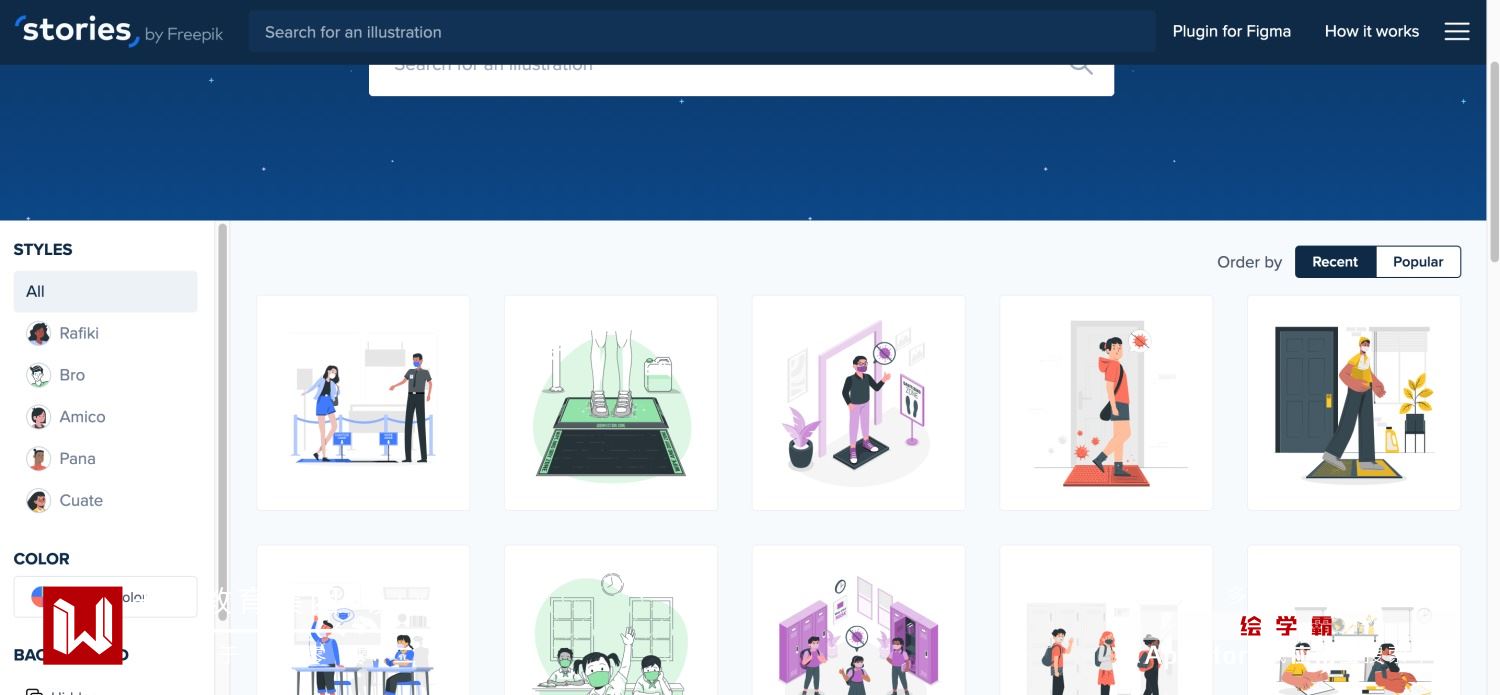
Task: Open the students with backpacks illustration
Action: (x=1106, y=620)
